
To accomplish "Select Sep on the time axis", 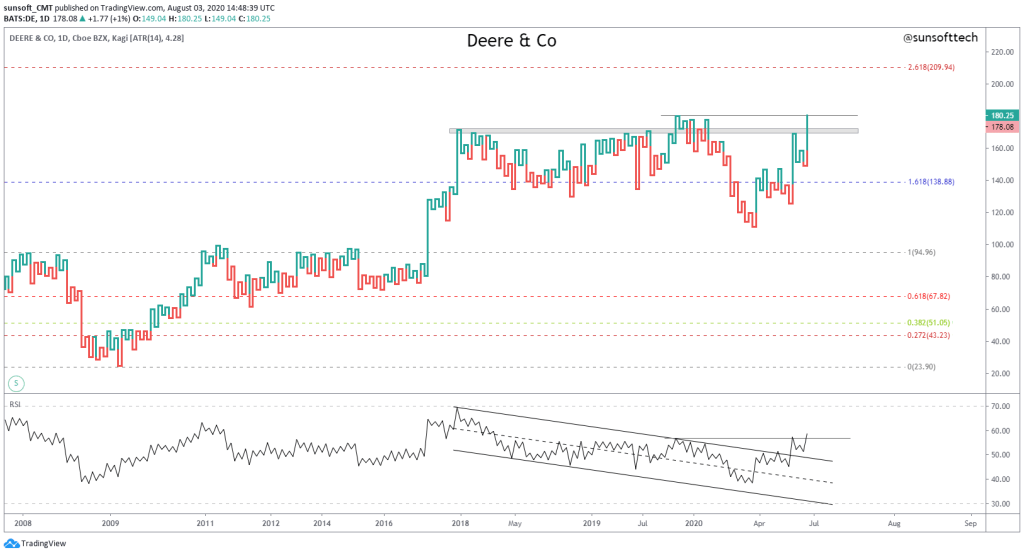I will 969,522.
